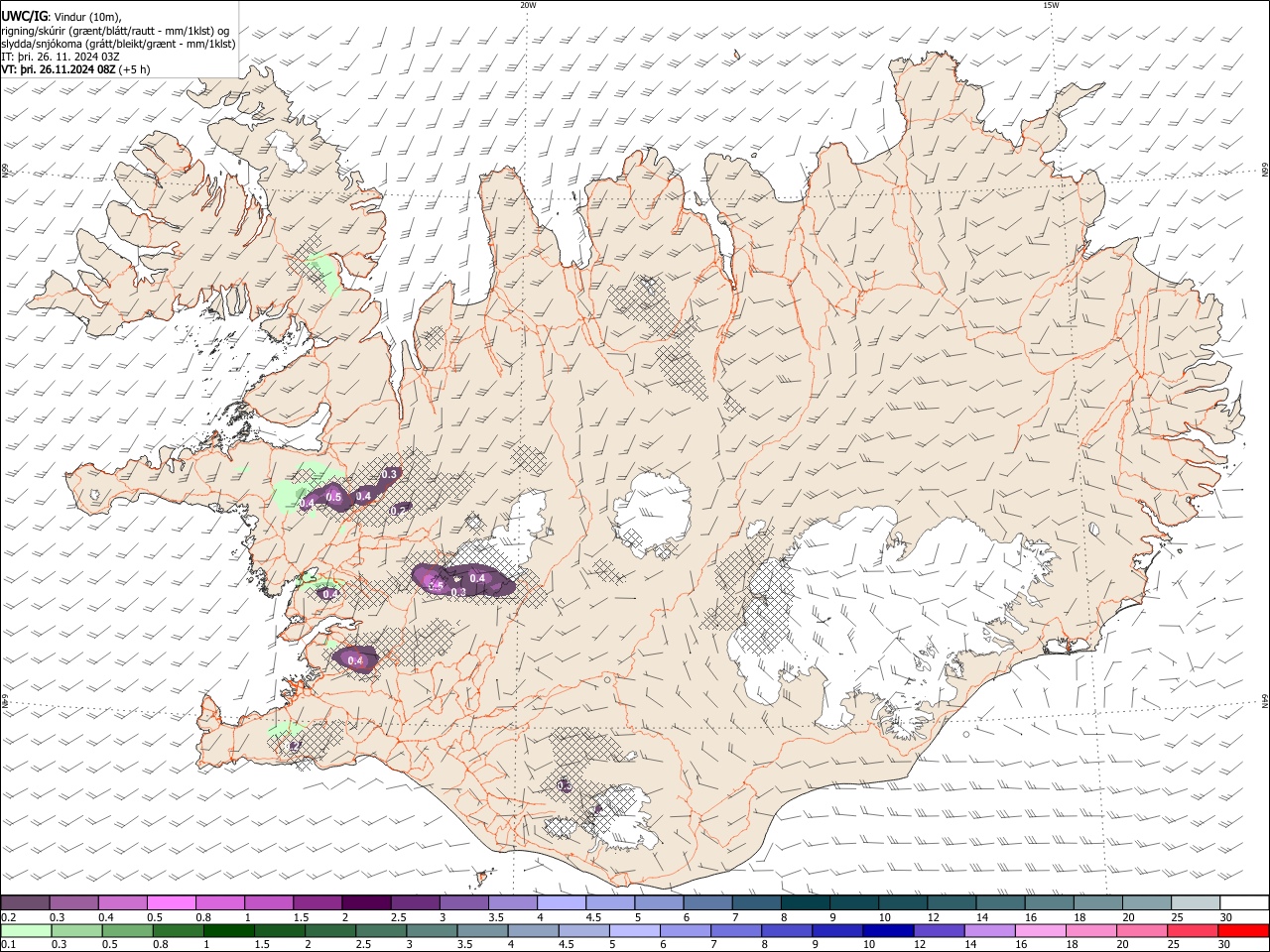Click the '20W' longitude label
Image resolution: width=1270 pixels, height=952 pixels.
tap(528, 5)
